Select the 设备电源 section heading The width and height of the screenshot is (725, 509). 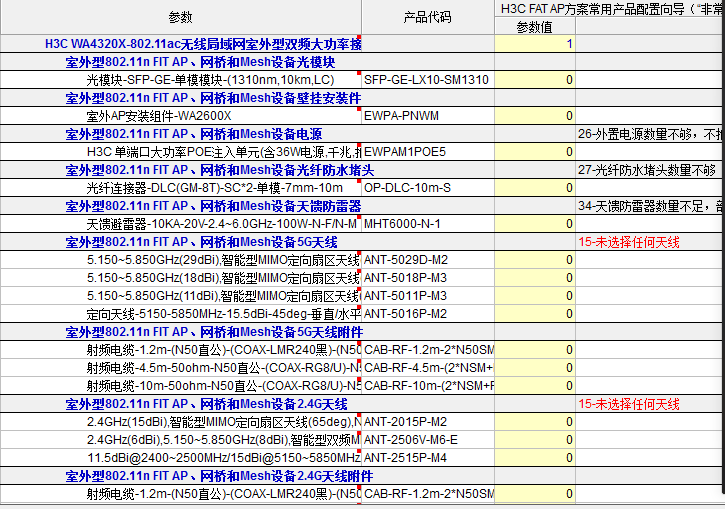click(194, 134)
